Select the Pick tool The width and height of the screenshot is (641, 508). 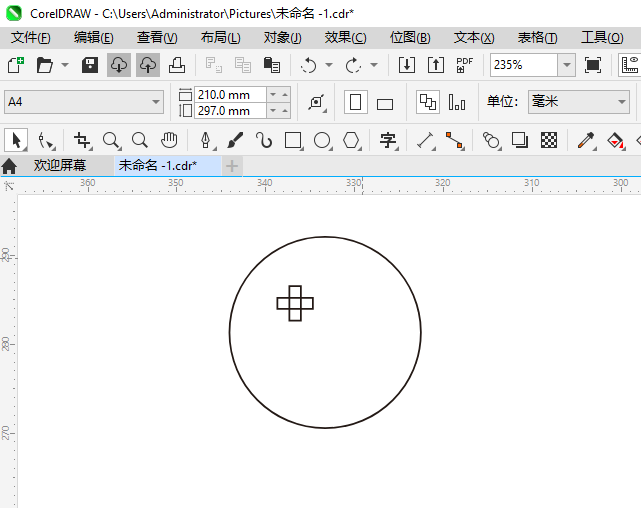pyautogui.click(x=16, y=141)
